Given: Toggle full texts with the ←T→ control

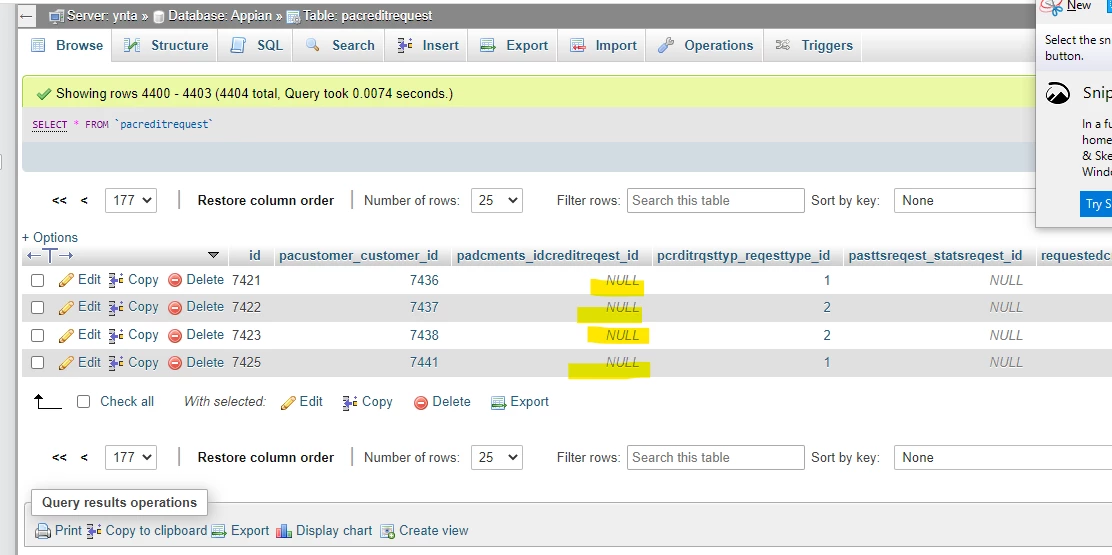Looking at the screenshot, I should pos(50,256).
